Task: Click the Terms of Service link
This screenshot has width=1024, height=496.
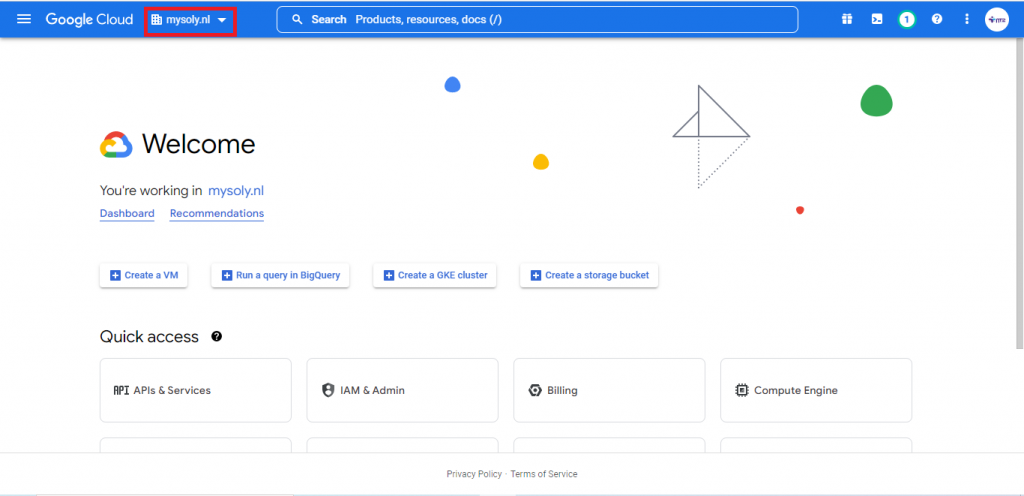Action: point(544,474)
